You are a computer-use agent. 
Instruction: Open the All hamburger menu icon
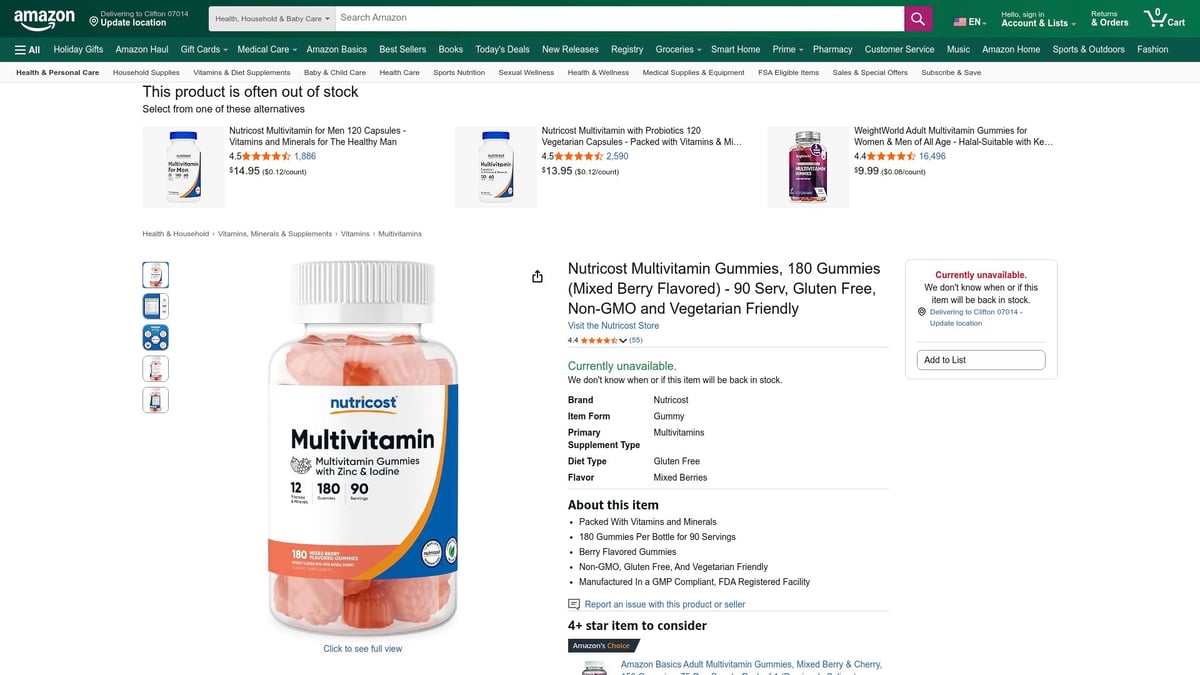(21, 48)
